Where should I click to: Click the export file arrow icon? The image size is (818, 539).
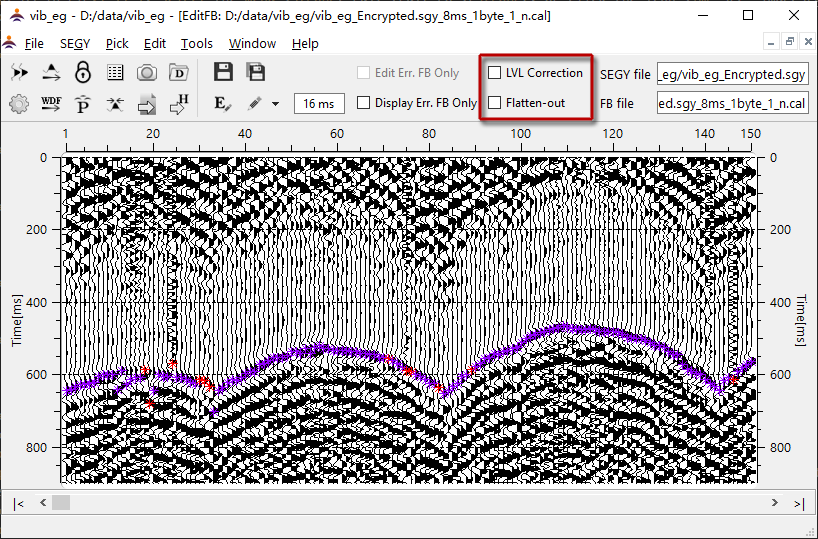point(147,104)
